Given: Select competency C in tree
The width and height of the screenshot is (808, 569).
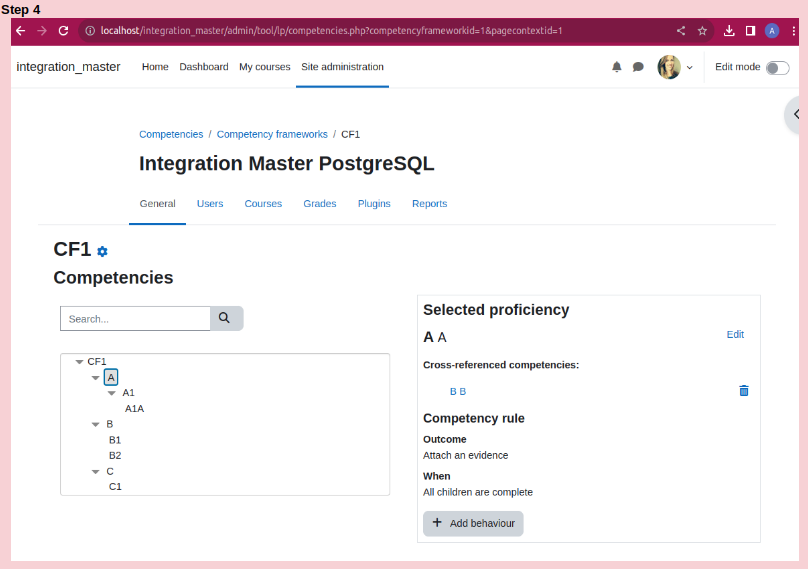Looking at the screenshot, I should (x=110, y=472).
